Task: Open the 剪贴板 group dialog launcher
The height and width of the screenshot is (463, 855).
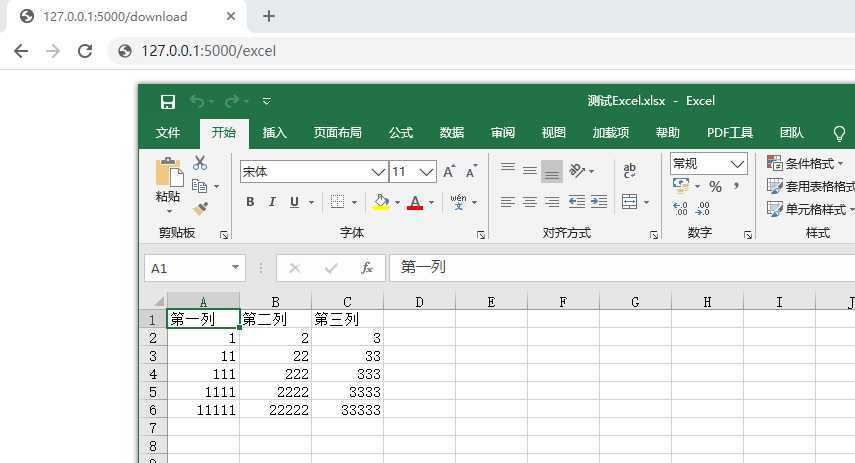Action: 224,234
